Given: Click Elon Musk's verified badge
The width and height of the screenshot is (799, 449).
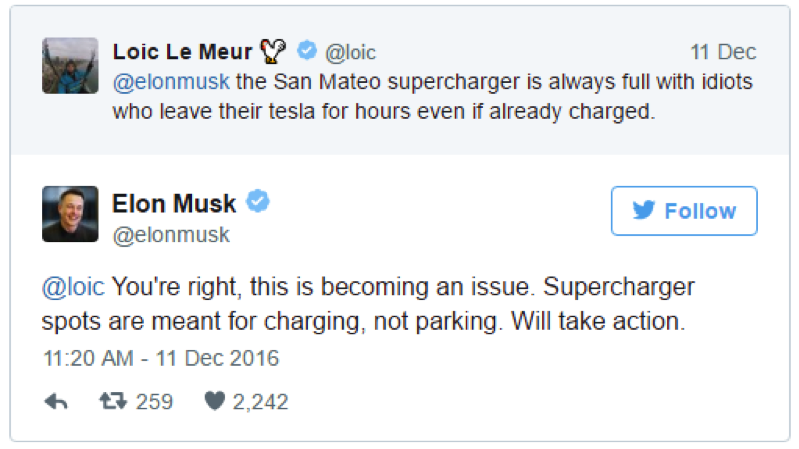Looking at the screenshot, I should [258, 203].
